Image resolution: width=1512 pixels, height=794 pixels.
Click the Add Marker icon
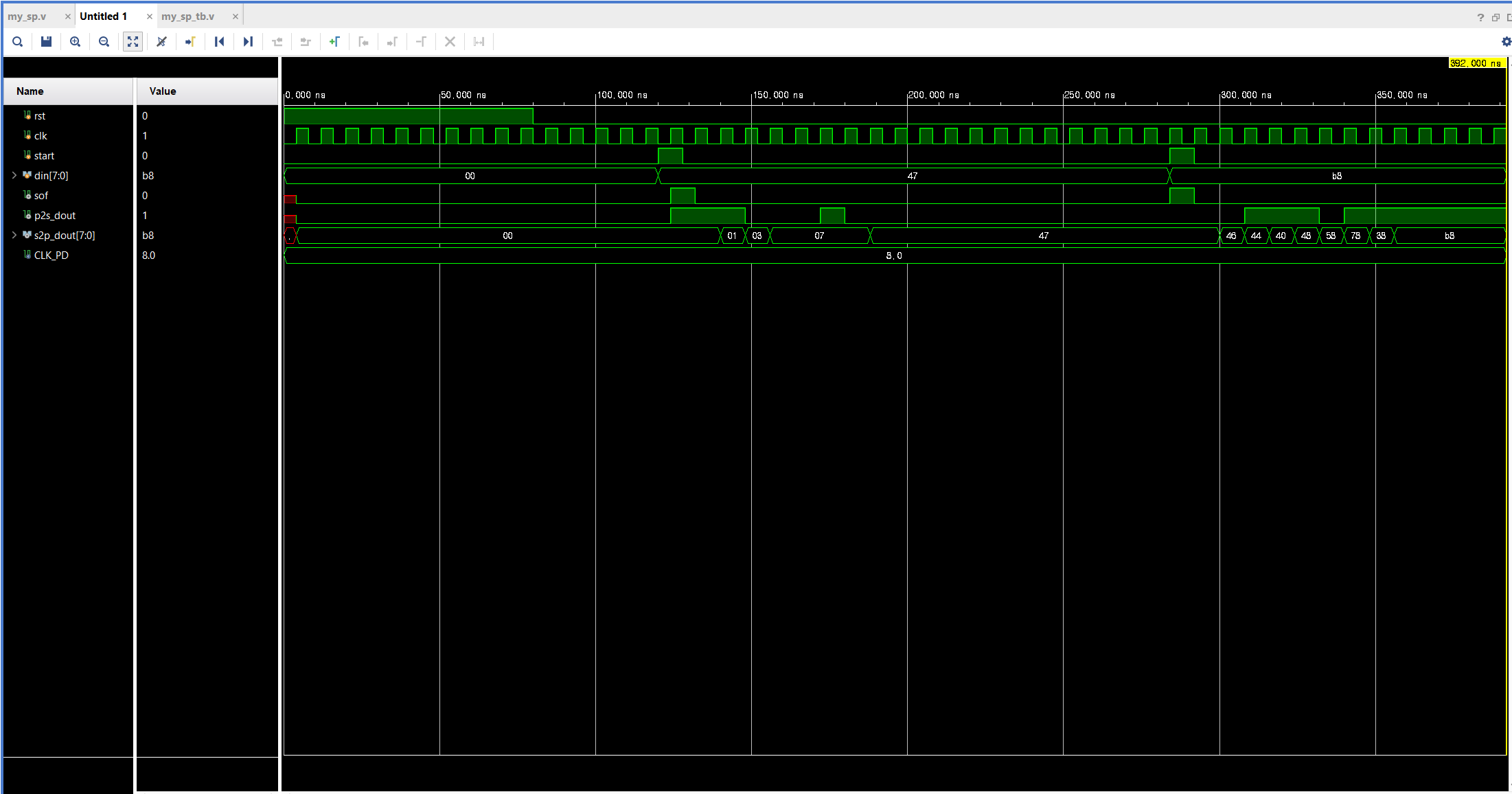pyautogui.click(x=334, y=42)
